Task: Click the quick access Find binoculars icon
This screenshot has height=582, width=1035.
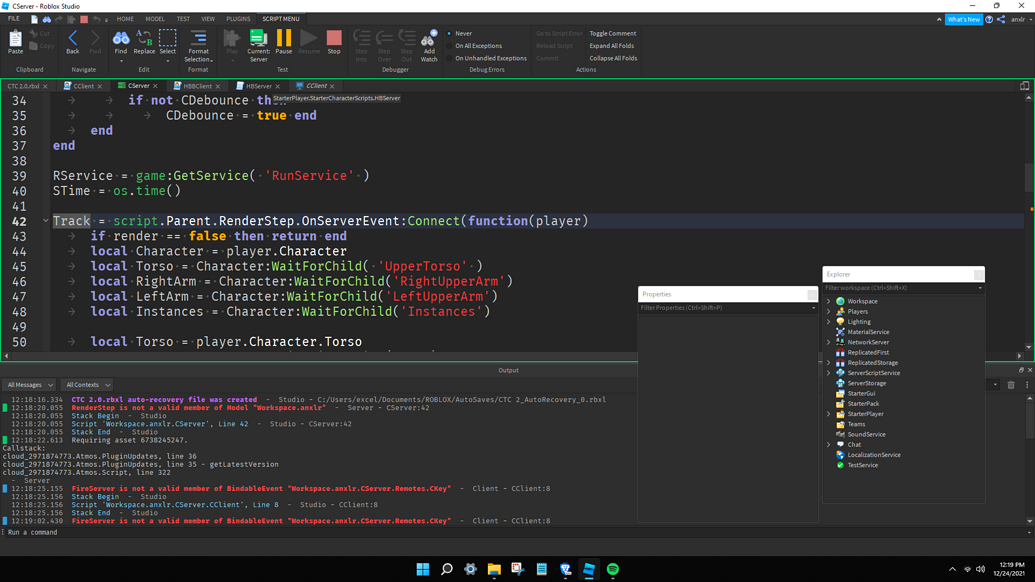Action: point(46,19)
